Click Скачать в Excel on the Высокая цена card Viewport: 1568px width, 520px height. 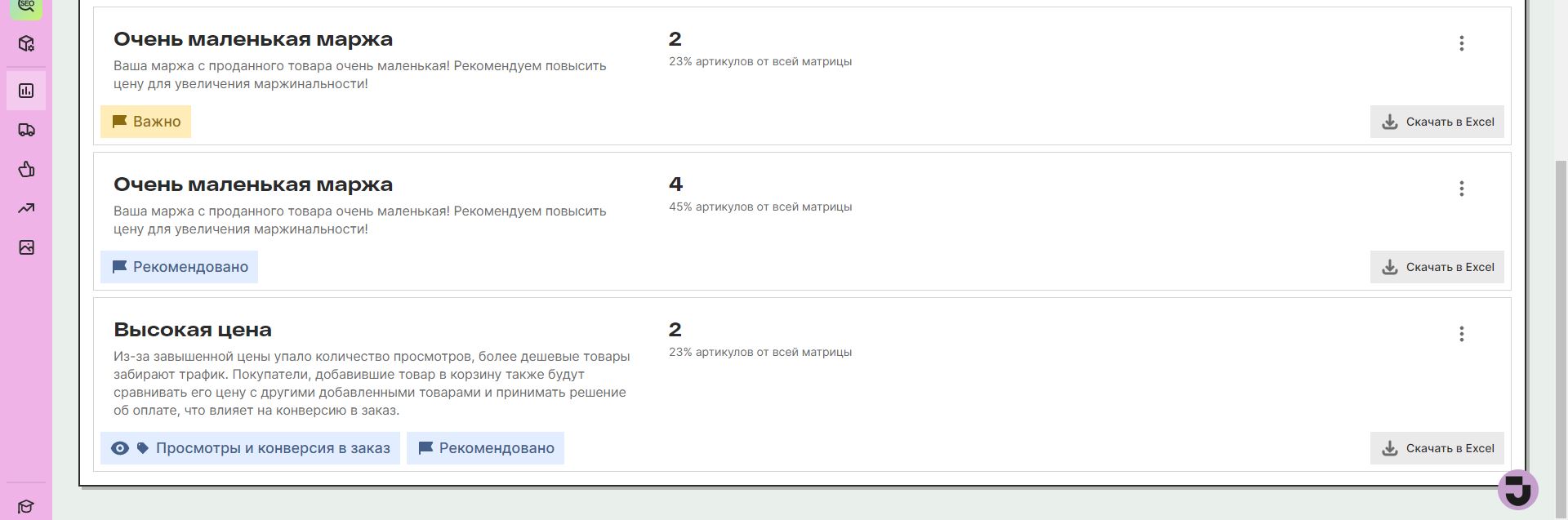coord(1437,447)
